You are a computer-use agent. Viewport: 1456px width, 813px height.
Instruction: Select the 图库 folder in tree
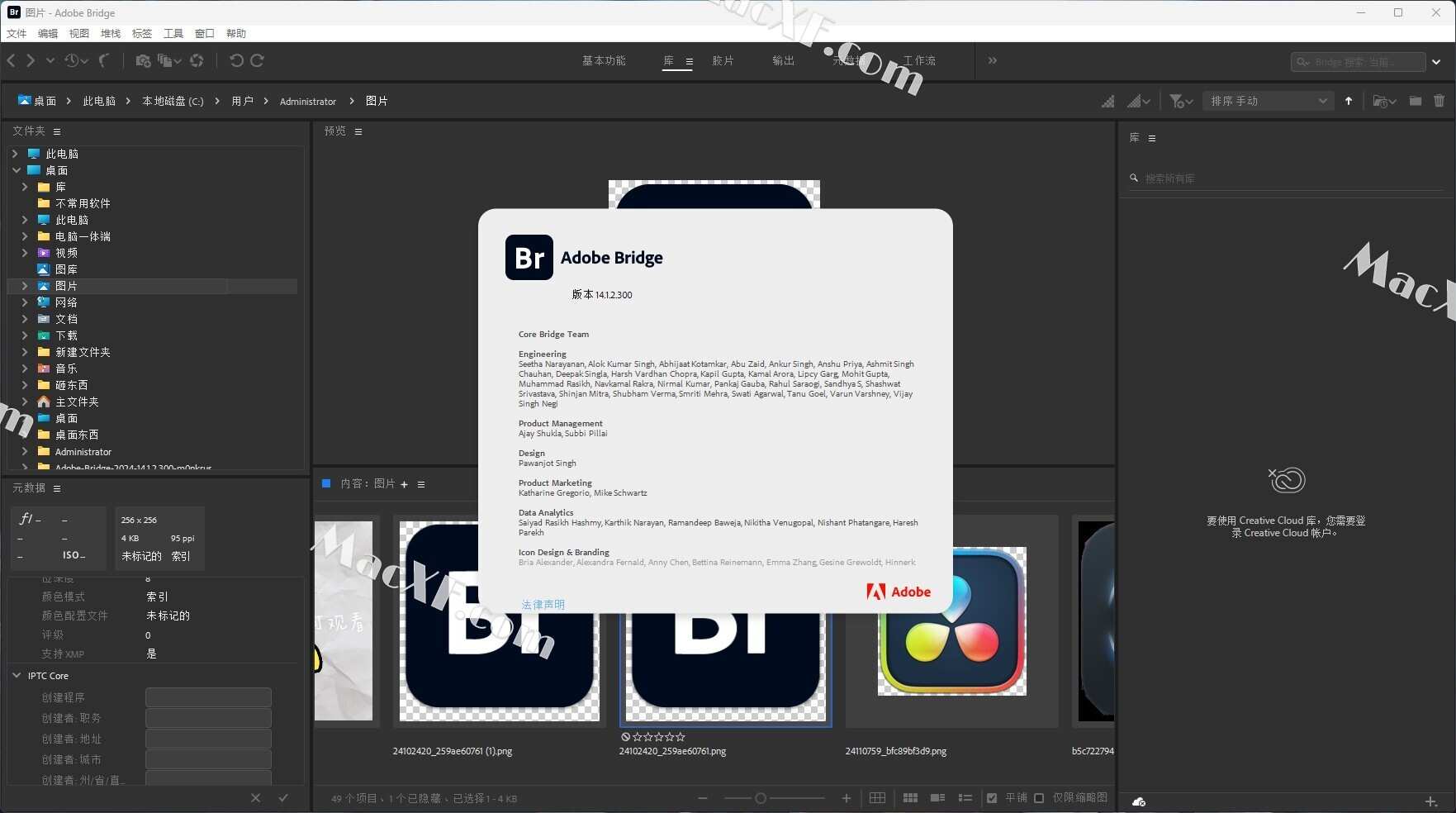click(66, 269)
